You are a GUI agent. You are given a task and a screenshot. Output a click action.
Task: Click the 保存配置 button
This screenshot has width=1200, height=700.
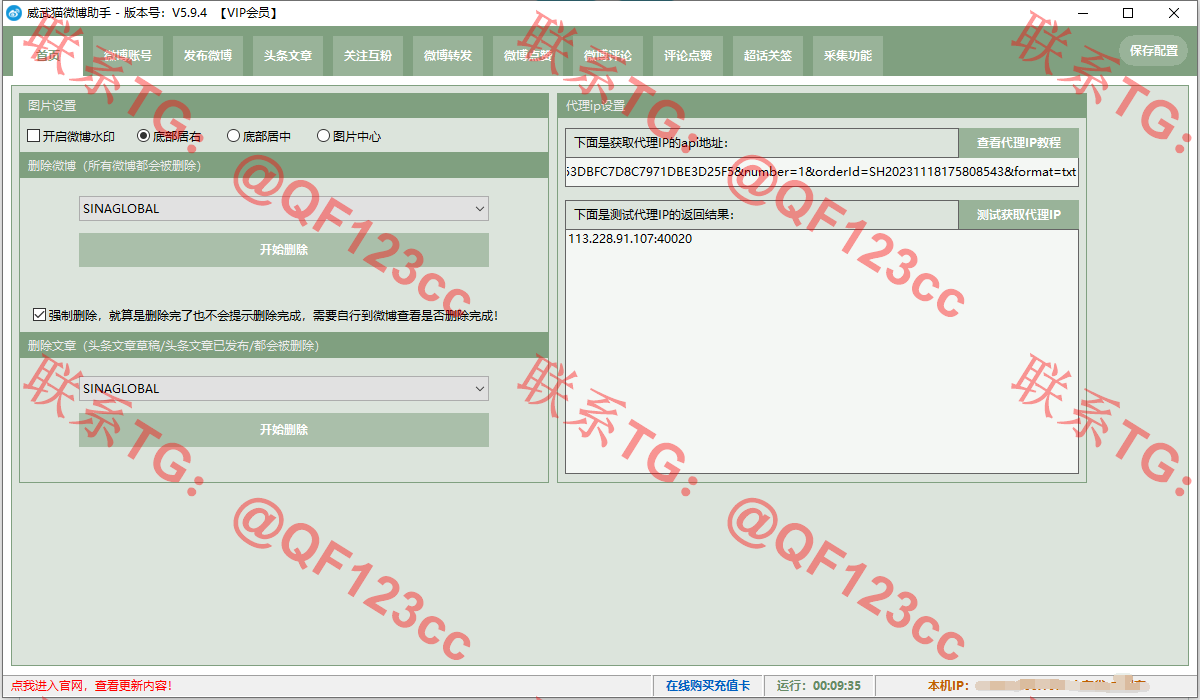click(1153, 51)
